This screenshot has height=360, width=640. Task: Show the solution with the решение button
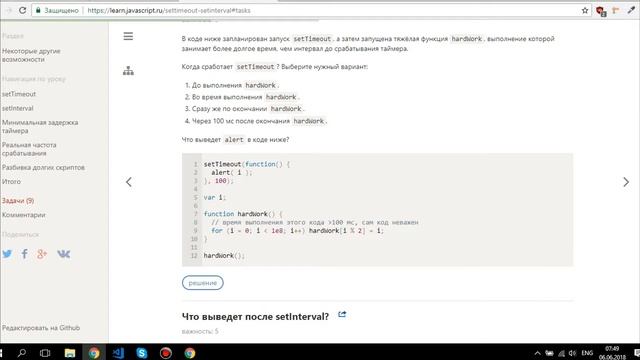click(202, 282)
